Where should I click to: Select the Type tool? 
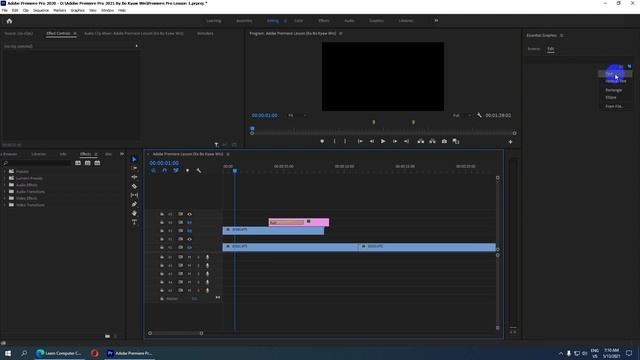pos(134,222)
